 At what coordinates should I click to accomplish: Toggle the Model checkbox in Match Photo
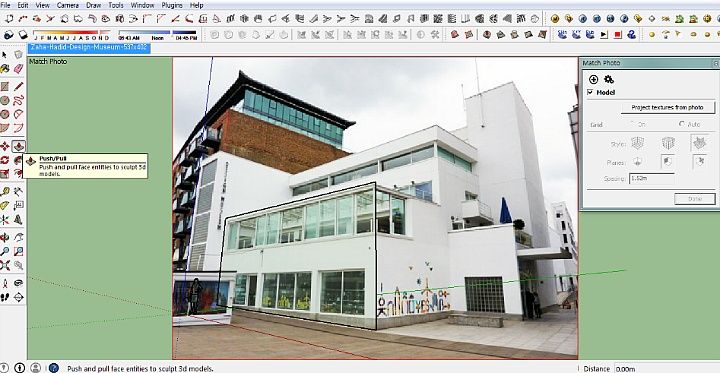pos(590,92)
